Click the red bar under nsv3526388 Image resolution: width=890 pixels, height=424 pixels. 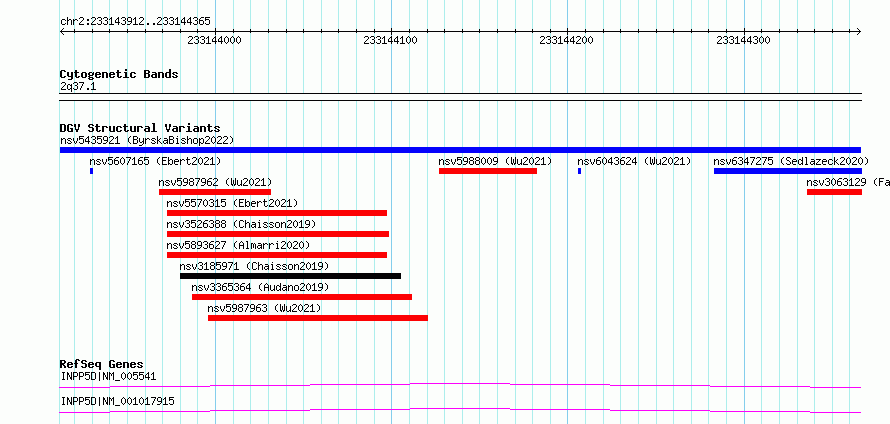click(278, 234)
